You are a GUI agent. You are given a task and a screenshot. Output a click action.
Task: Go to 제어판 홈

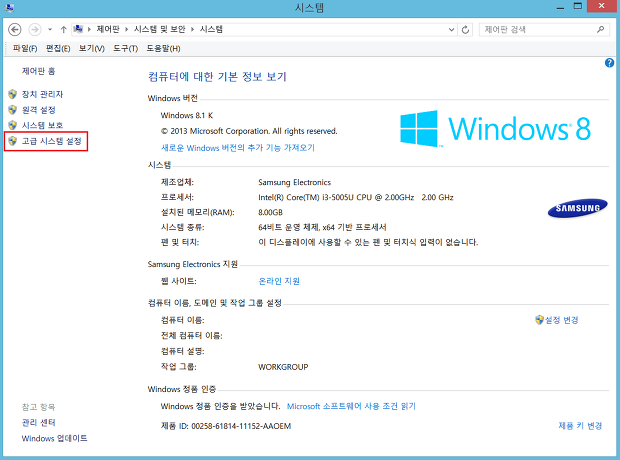click(x=38, y=71)
